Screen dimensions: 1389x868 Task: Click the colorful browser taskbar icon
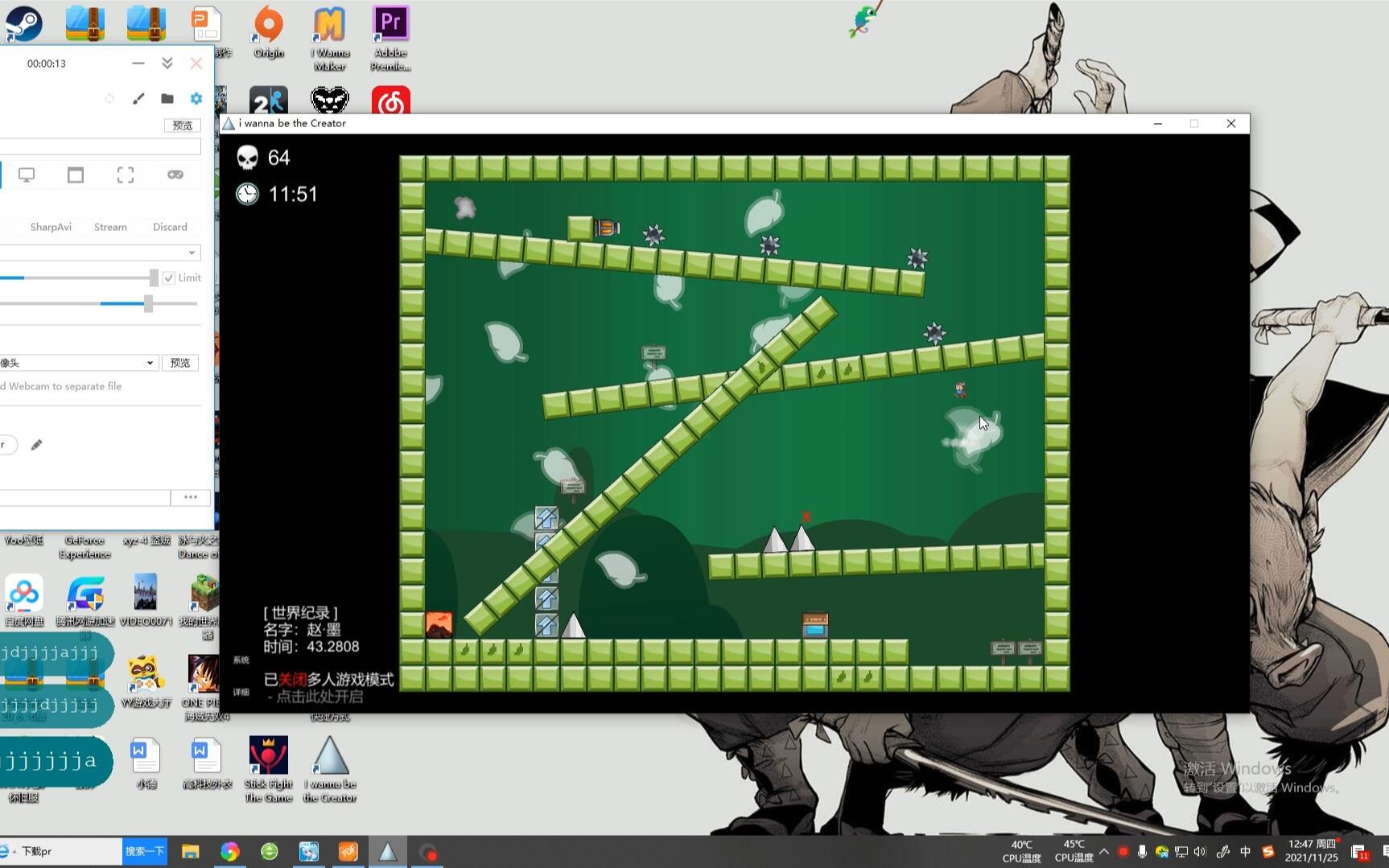pyautogui.click(x=230, y=852)
